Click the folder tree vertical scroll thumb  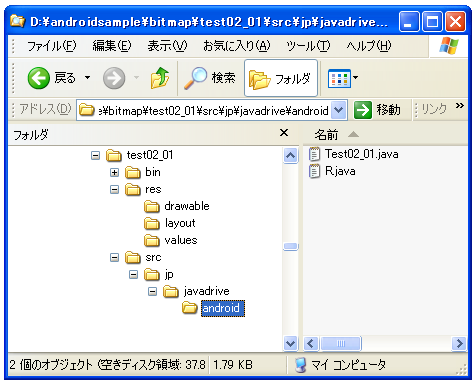click(x=290, y=247)
